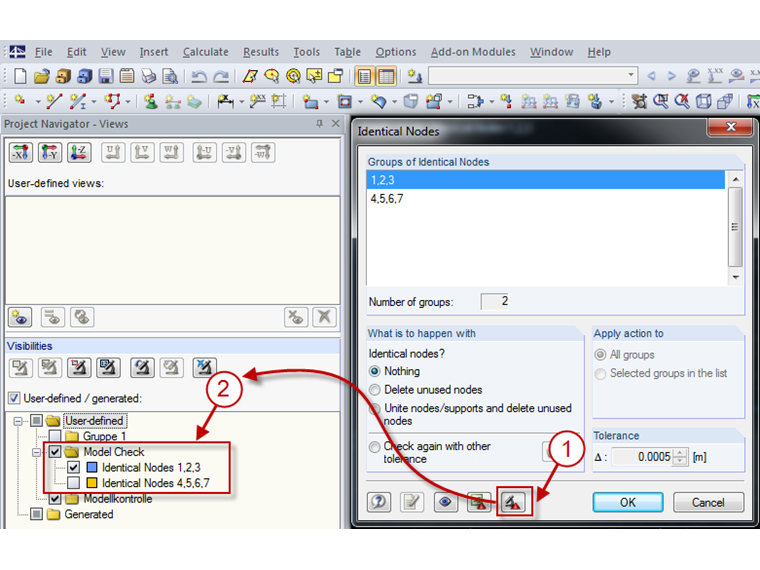The height and width of the screenshot is (570, 760).
Task: Open the Add-on Modules menu
Action: click(473, 52)
